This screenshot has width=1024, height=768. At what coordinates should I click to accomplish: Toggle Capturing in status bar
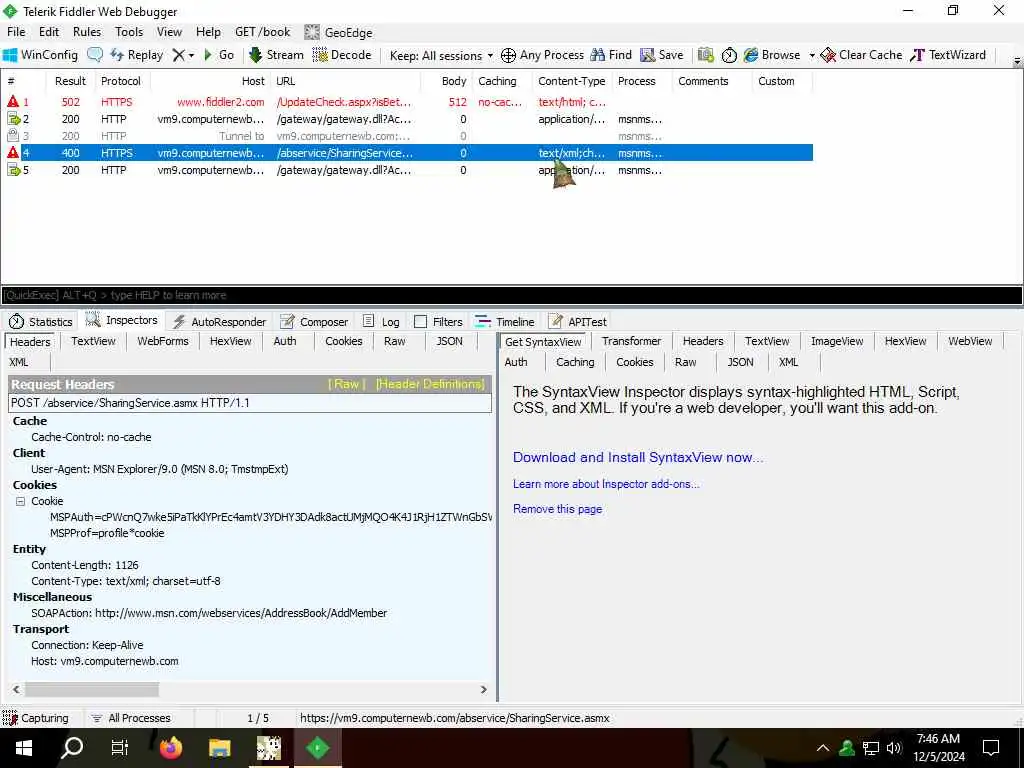coord(37,718)
